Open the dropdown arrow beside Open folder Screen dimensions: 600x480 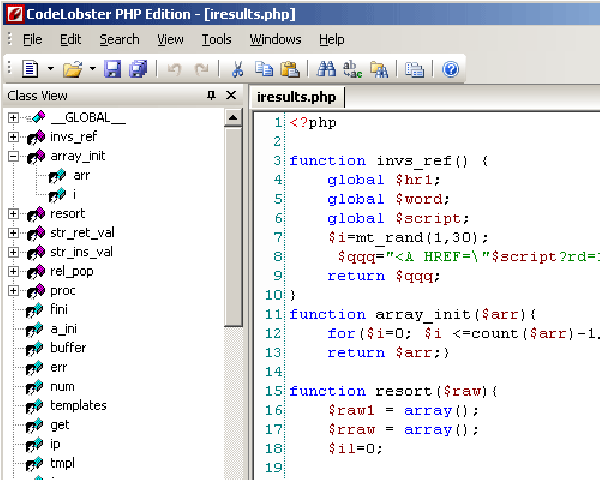click(x=92, y=69)
